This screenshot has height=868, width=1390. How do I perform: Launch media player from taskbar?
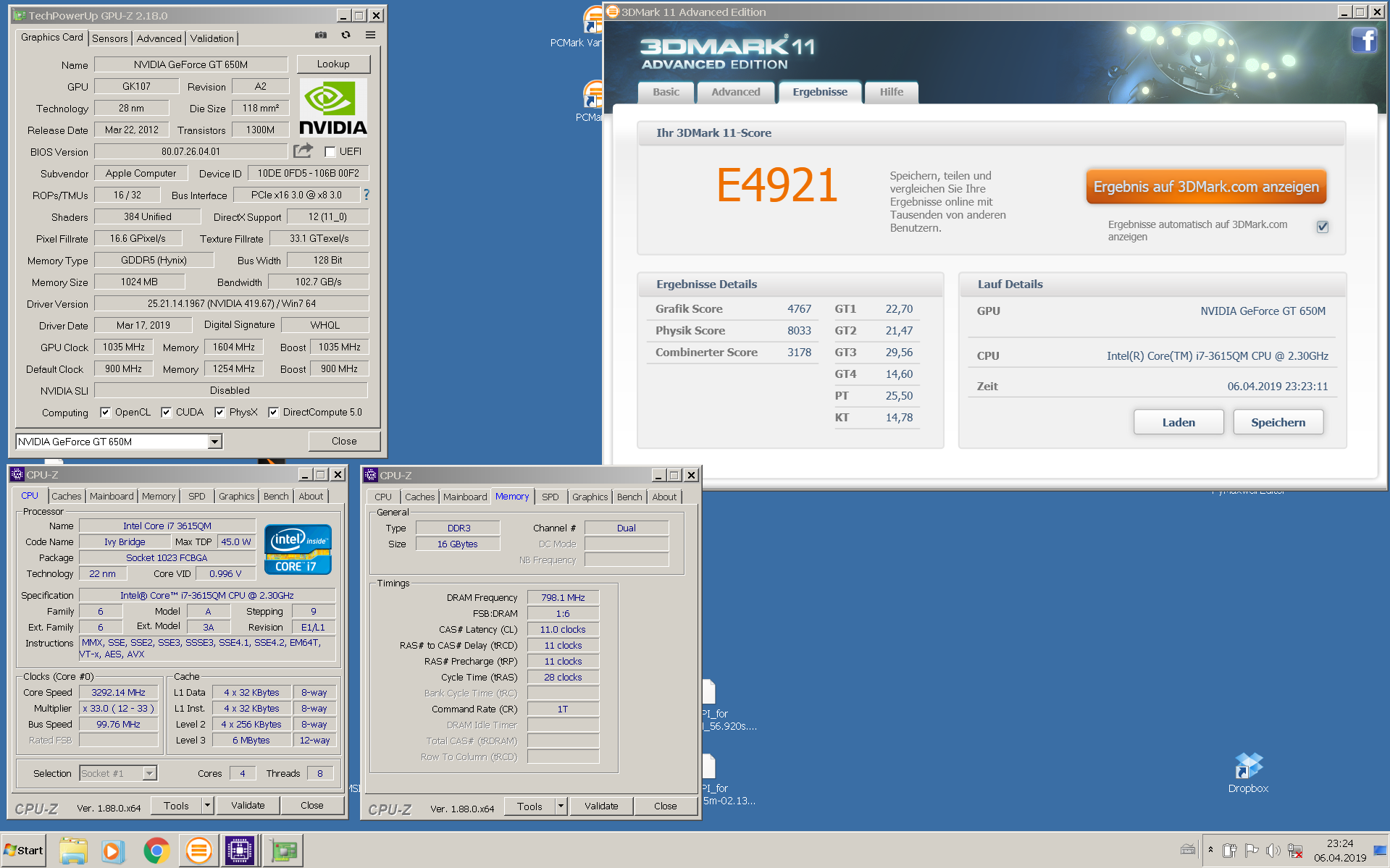point(112,851)
